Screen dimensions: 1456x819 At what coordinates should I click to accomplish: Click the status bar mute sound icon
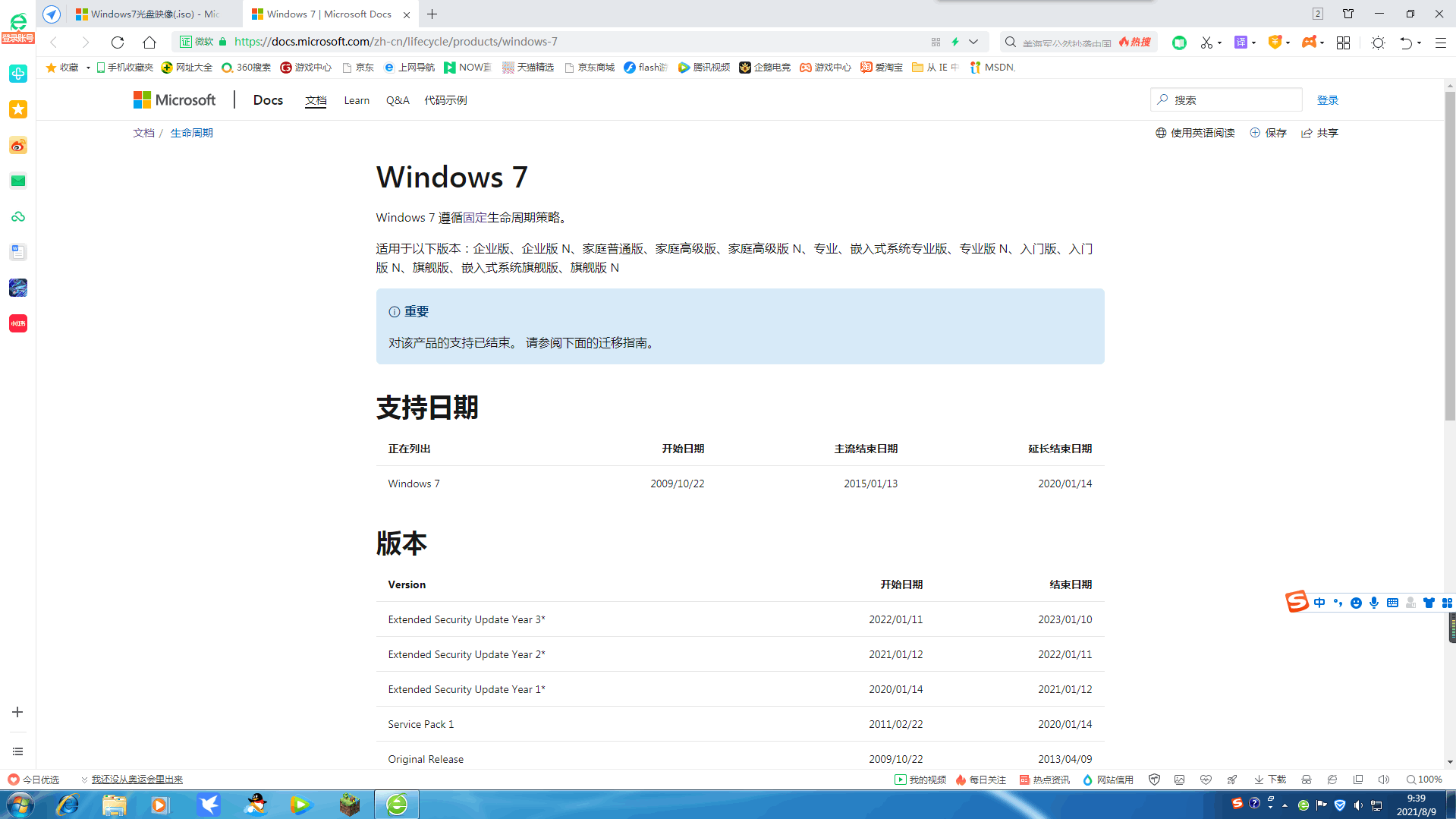pos(1383,780)
